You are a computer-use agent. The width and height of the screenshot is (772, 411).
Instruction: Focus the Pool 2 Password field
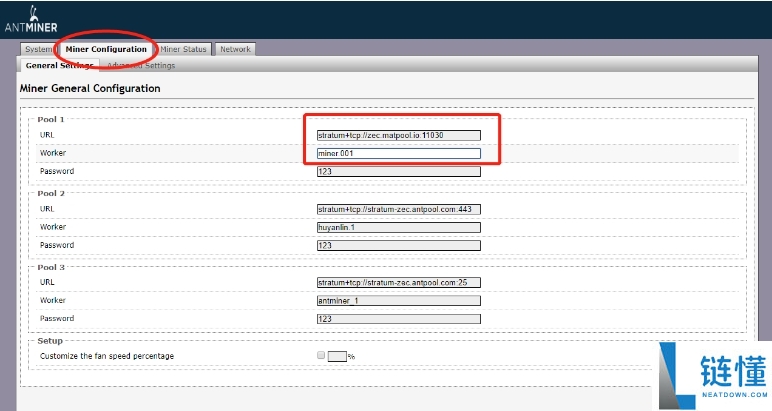tap(398, 245)
